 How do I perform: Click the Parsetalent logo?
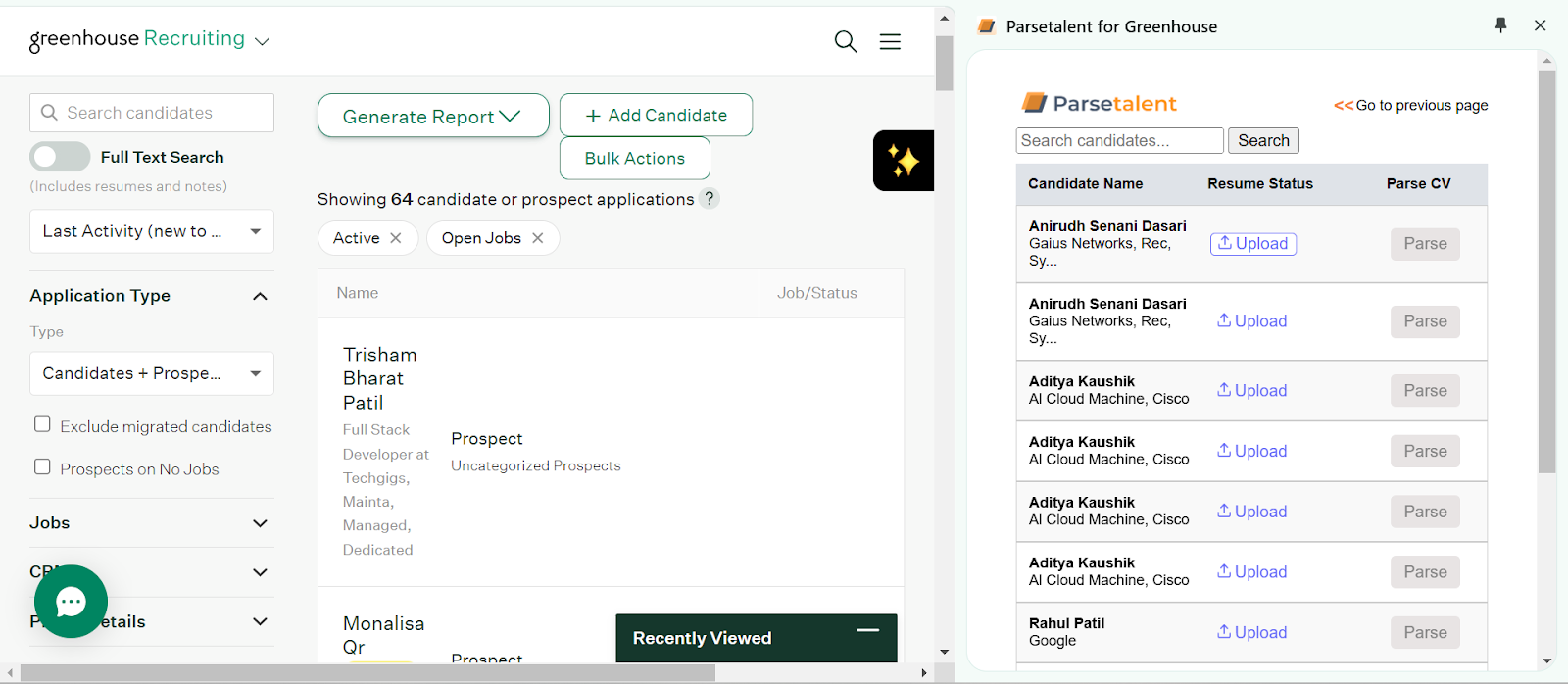point(1099,103)
